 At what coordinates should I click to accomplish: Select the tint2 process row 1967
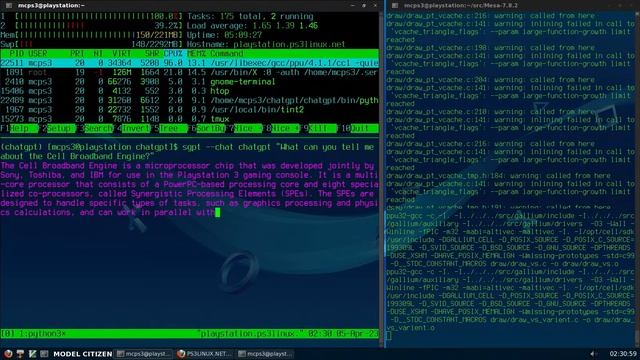pyautogui.click(x=189, y=110)
